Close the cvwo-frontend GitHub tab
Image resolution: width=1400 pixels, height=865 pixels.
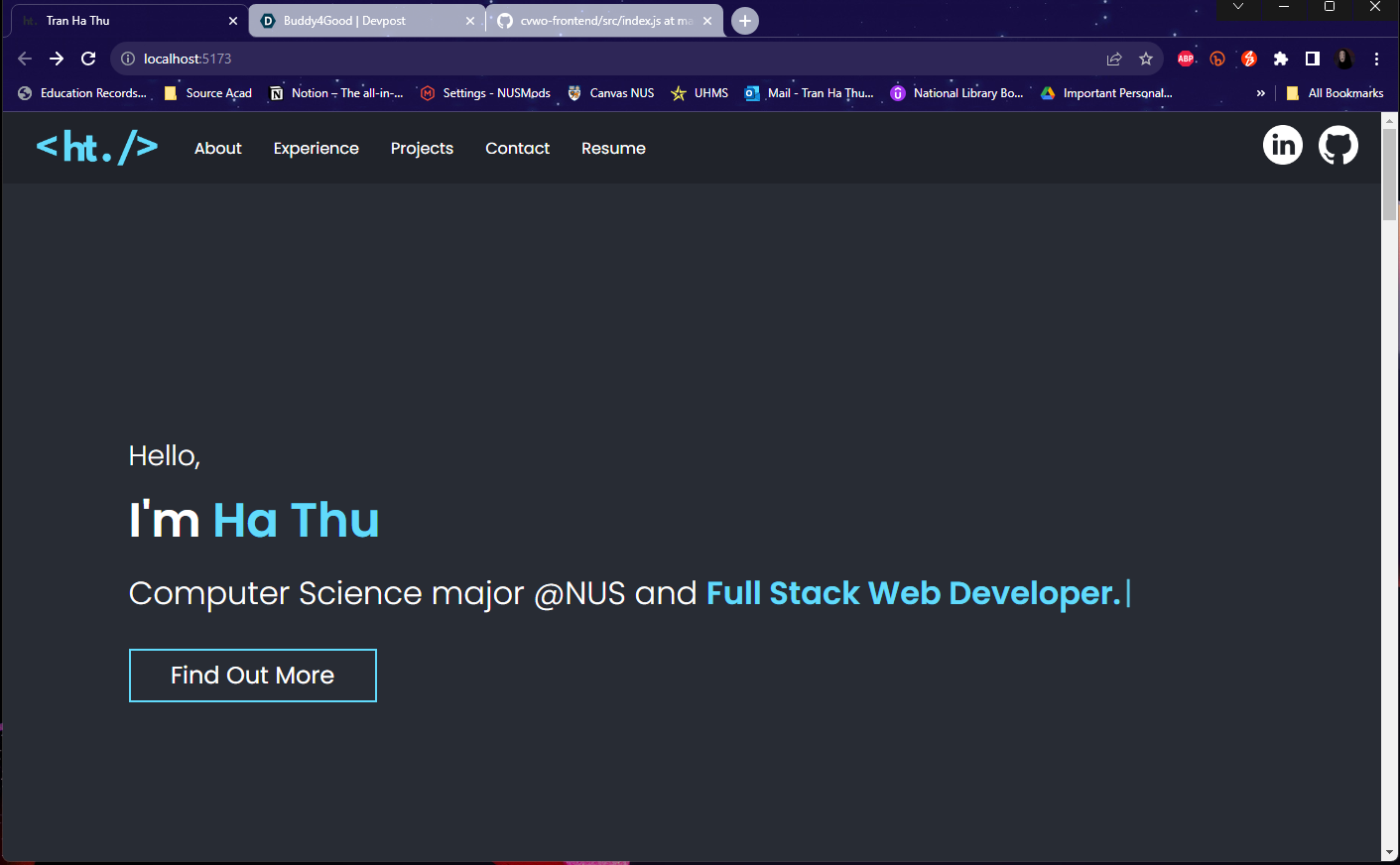click(x=707, y=21)
